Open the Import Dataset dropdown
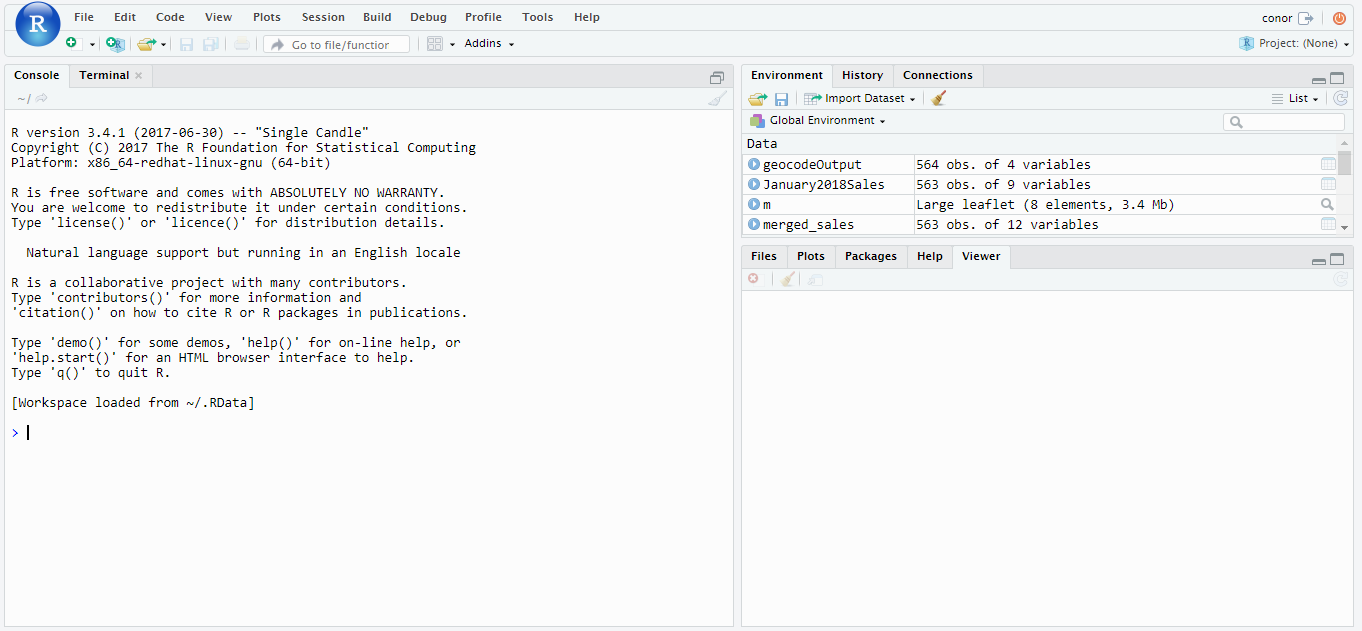Screen dimensions: 1362x631 click(x=860, y=98)
